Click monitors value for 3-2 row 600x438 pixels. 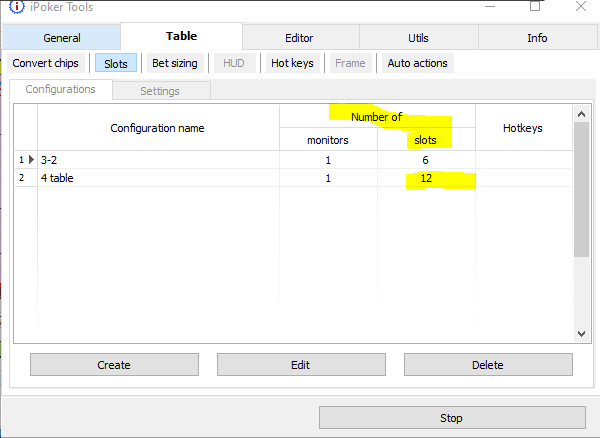(328, 160)
